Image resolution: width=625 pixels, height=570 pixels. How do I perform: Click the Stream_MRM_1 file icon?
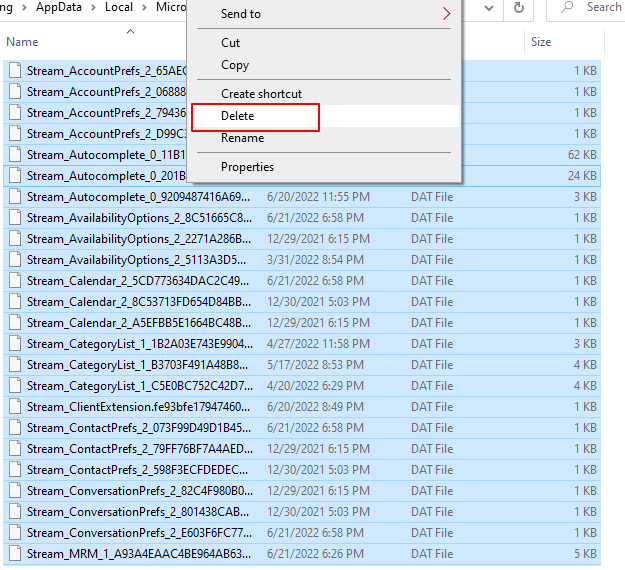14,553
